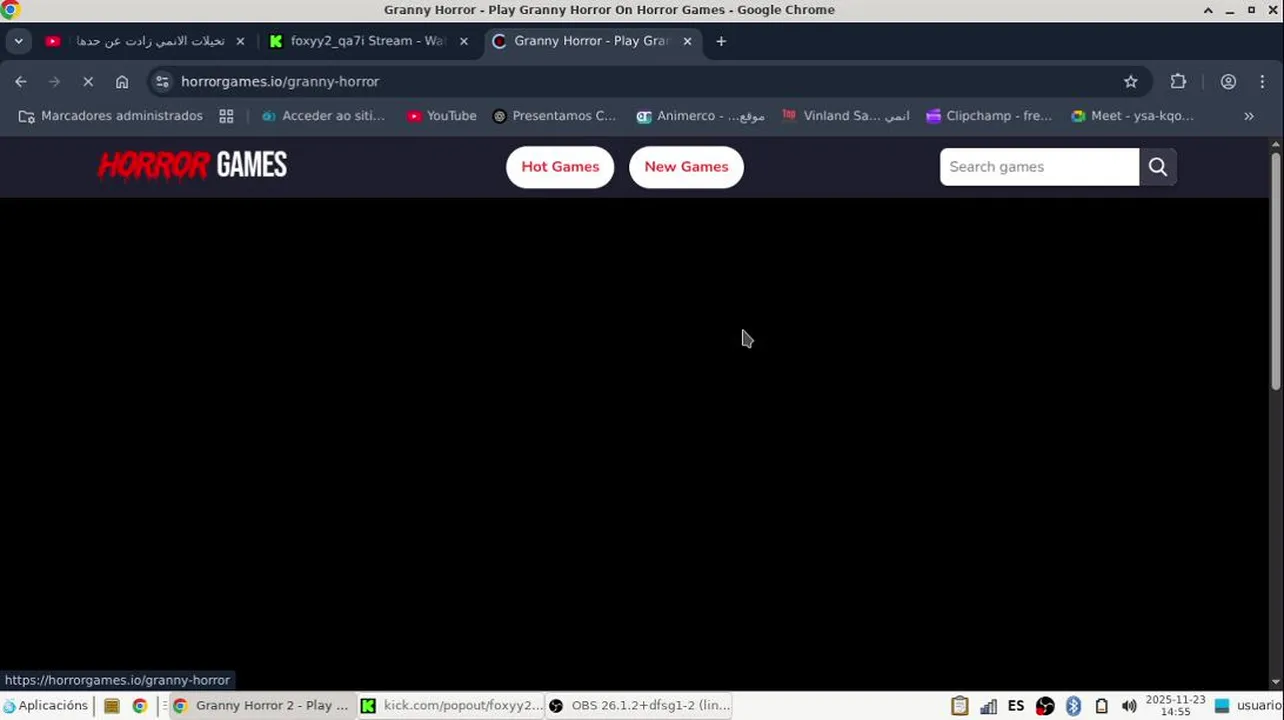Open the New Games page
This screenshot has width=1284, height=720.
(686, 167)
